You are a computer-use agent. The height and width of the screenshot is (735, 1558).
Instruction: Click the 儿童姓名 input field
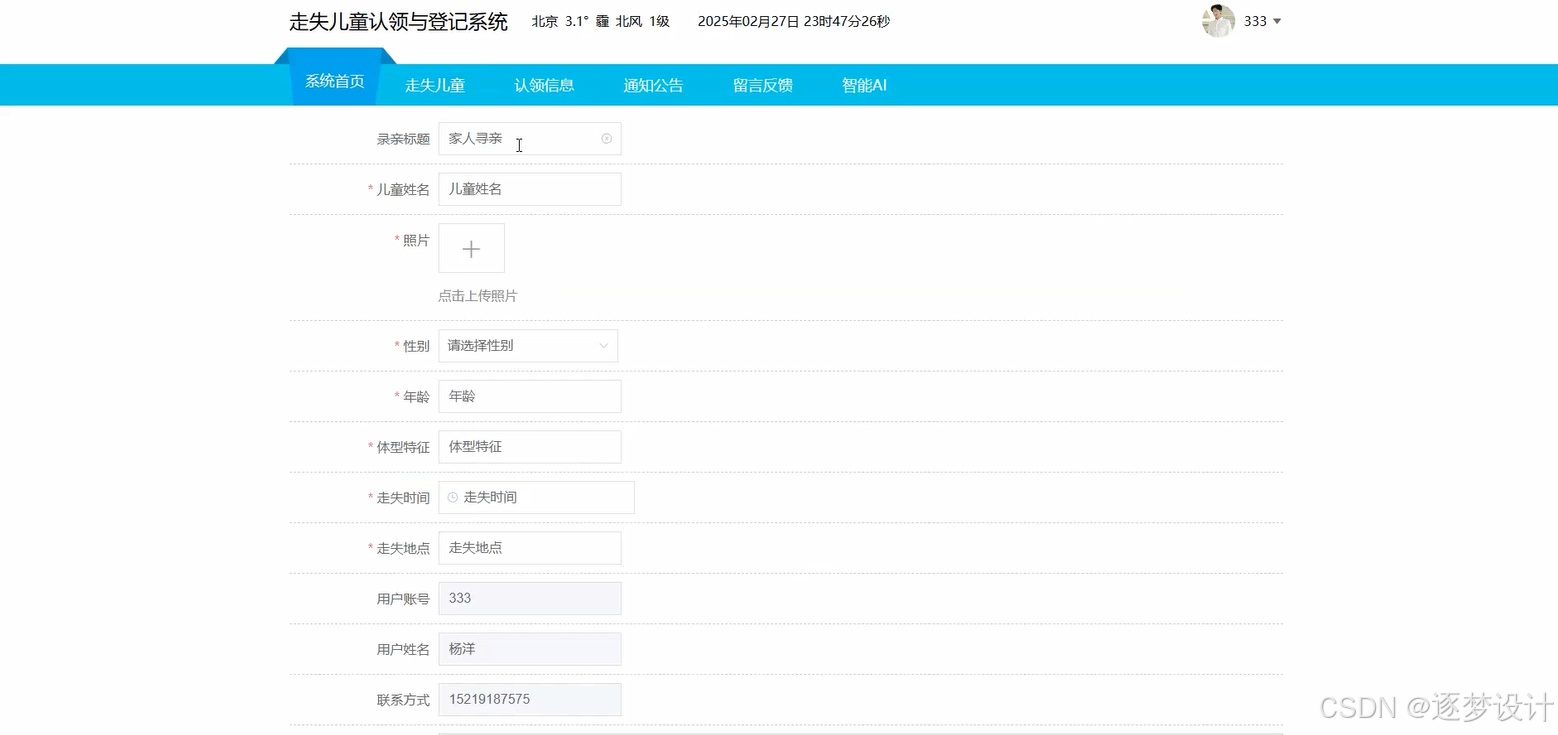tap(530, 188)
